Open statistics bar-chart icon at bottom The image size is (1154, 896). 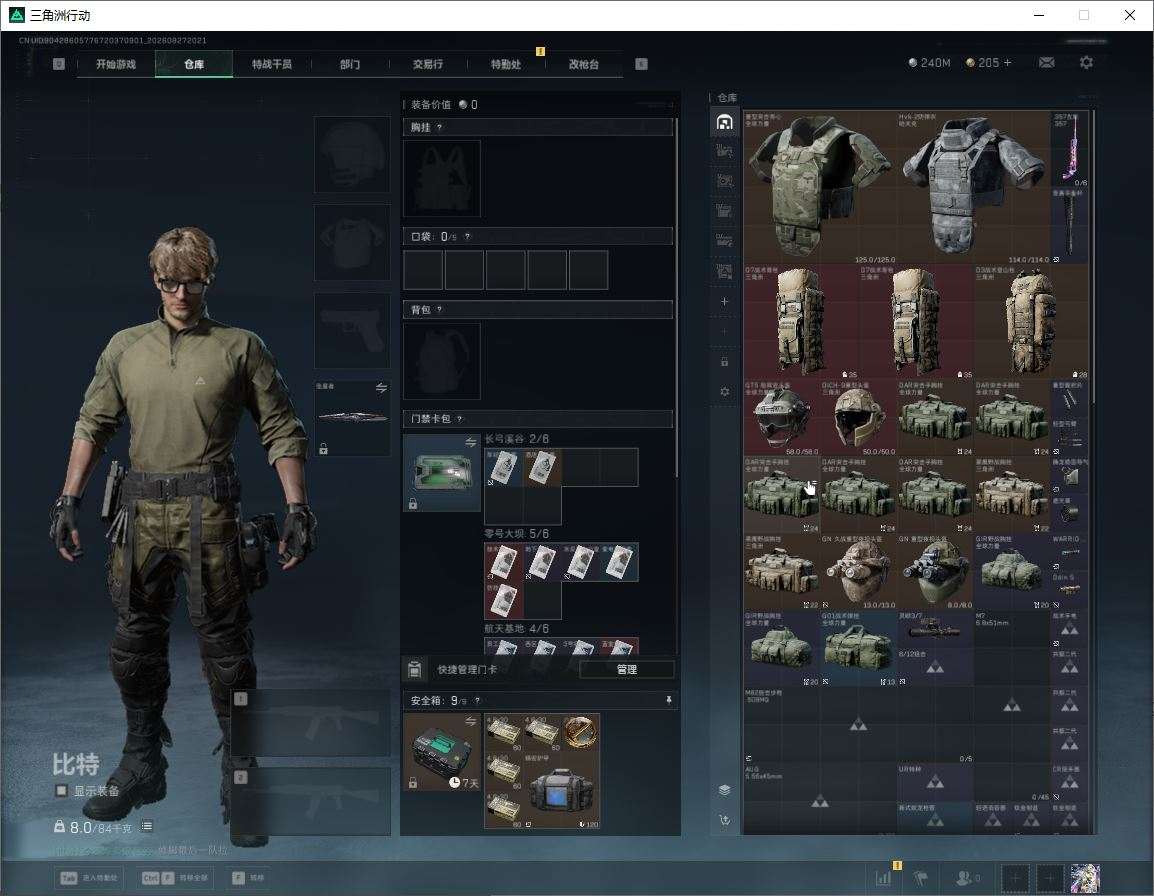[x=884, y=878]
